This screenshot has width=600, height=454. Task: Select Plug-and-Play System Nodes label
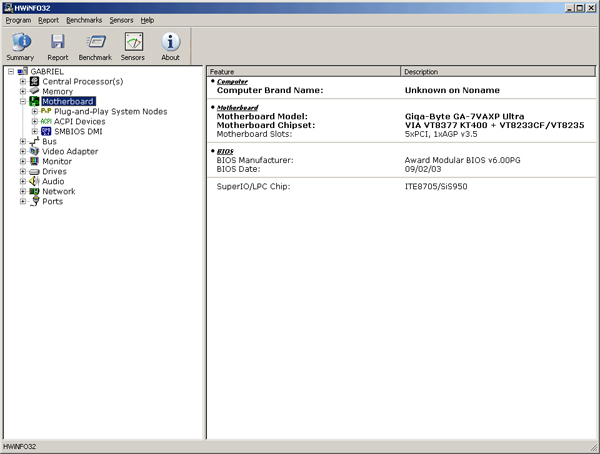click(111, 111)
